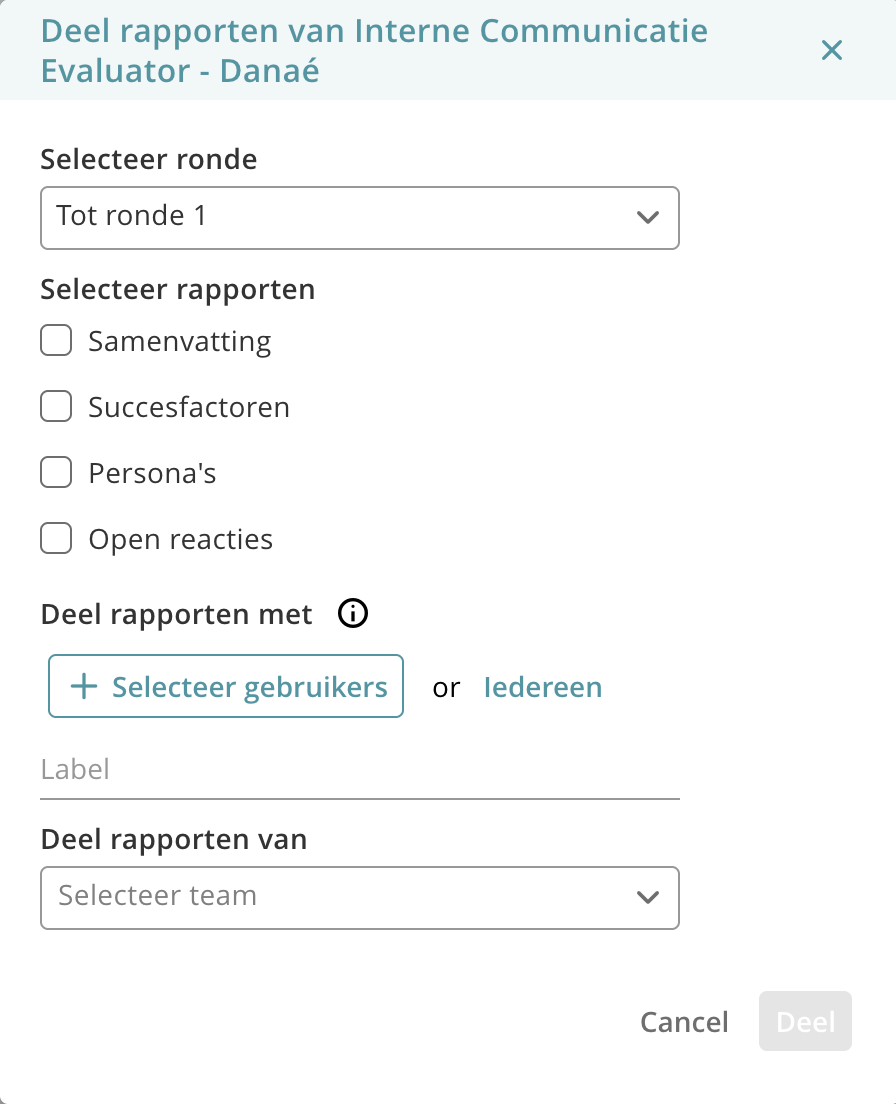Close the Deel rapporten dialog
This screenshot has height=1104, width=896.
coord(831,50)
